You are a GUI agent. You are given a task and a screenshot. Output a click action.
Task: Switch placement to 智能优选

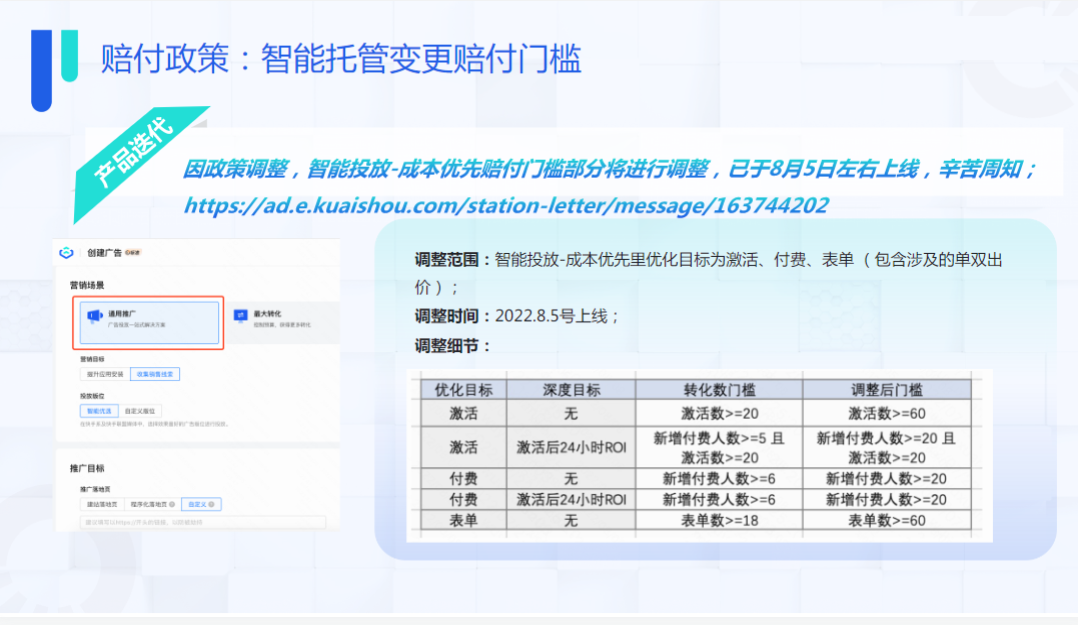click(x=98, y=410)
